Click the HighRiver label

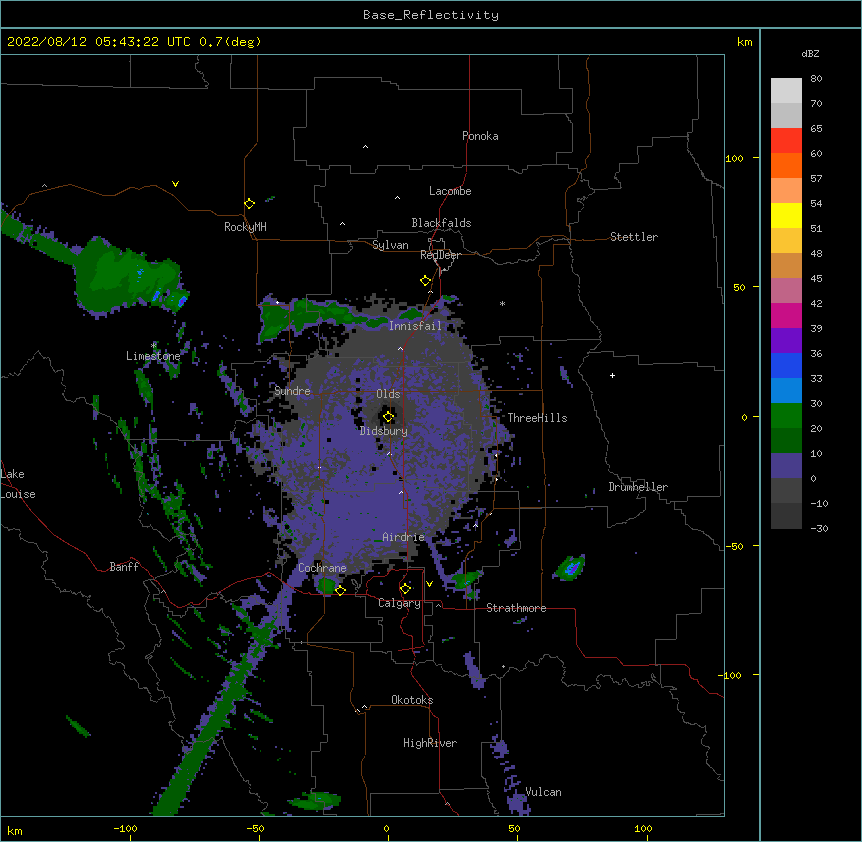pos(430,743)
